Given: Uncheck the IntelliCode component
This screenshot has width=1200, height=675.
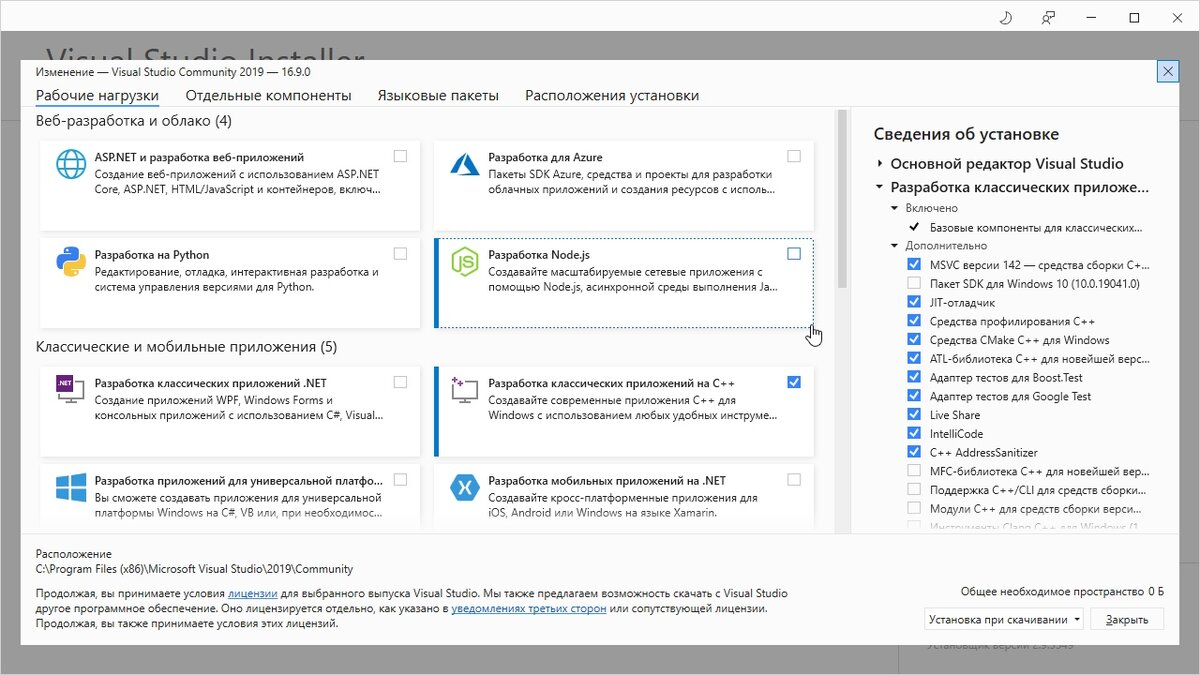Looking at the screenshot, I should [914, 433].
